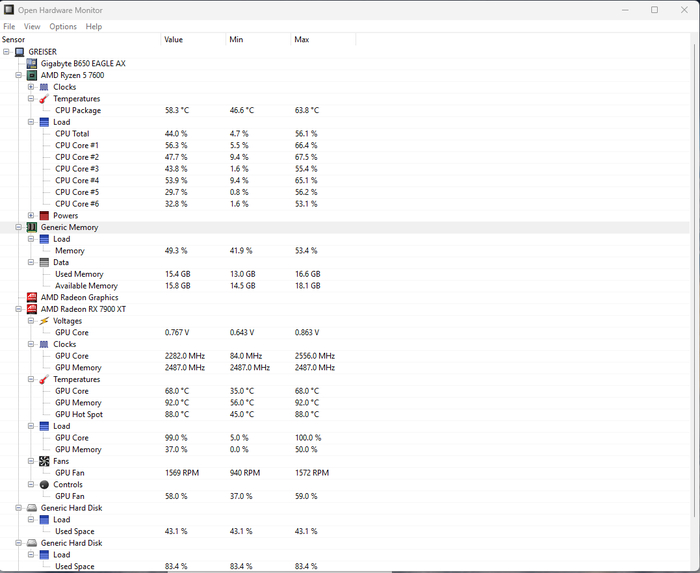Click the first Generic Hard Disk drive icon
Screen dimensions: 700x573
point(32,508)
